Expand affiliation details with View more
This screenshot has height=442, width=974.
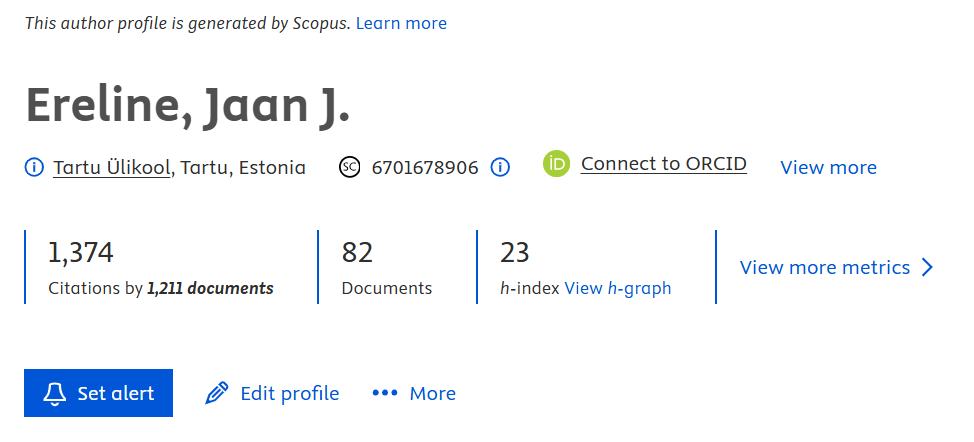tap(828, 167)
